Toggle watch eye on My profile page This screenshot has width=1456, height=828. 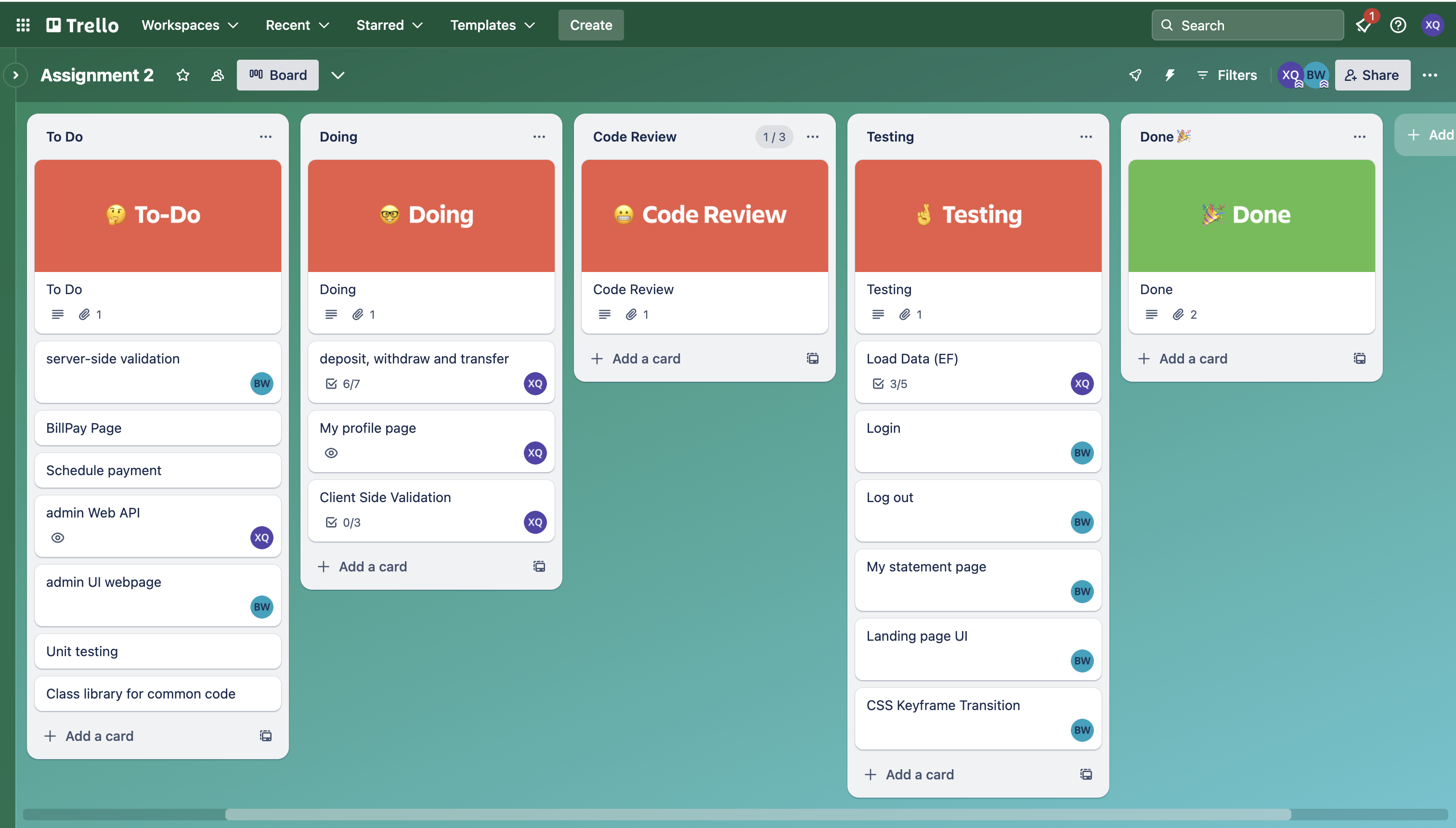(x=331, y=453)
